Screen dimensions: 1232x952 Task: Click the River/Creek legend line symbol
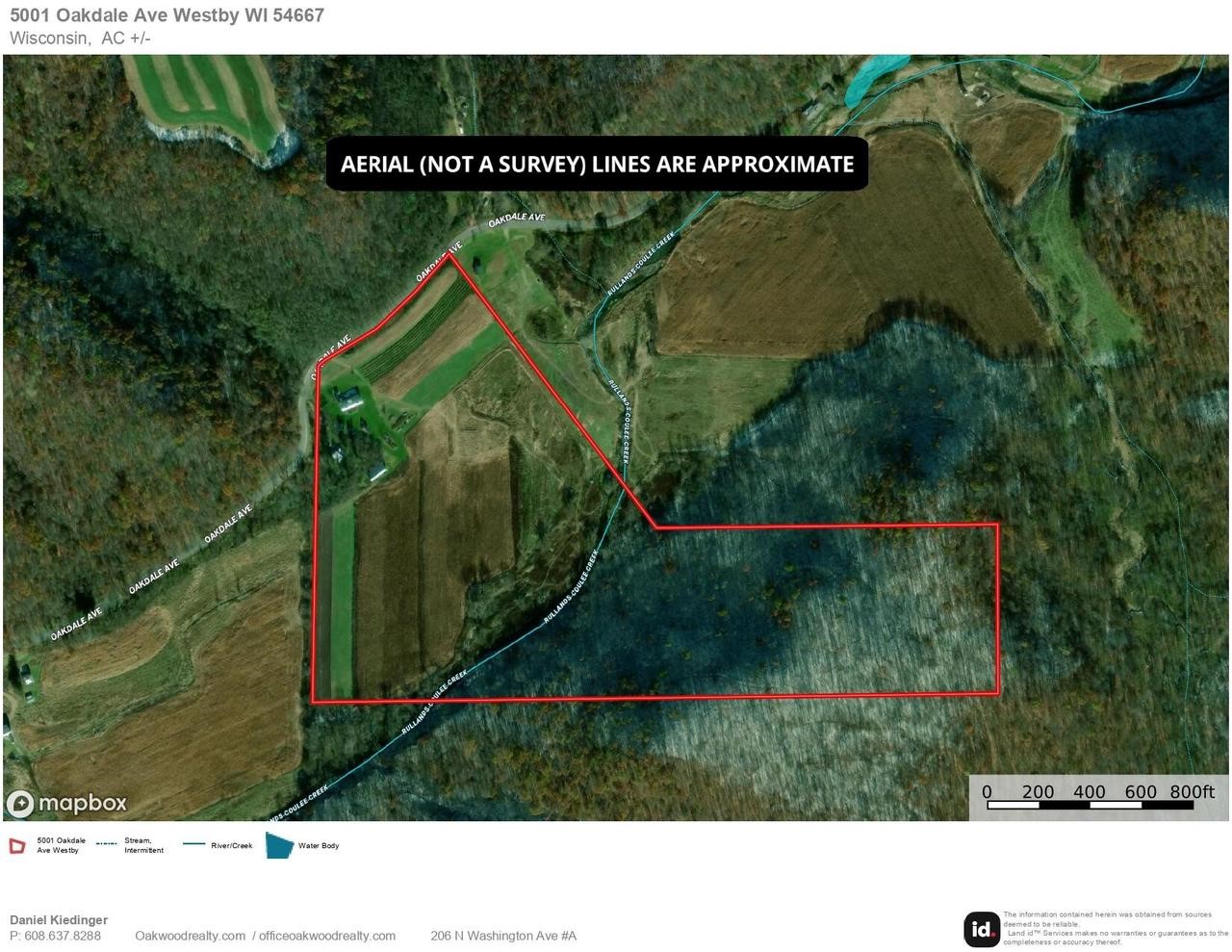(x=193, y=845)
